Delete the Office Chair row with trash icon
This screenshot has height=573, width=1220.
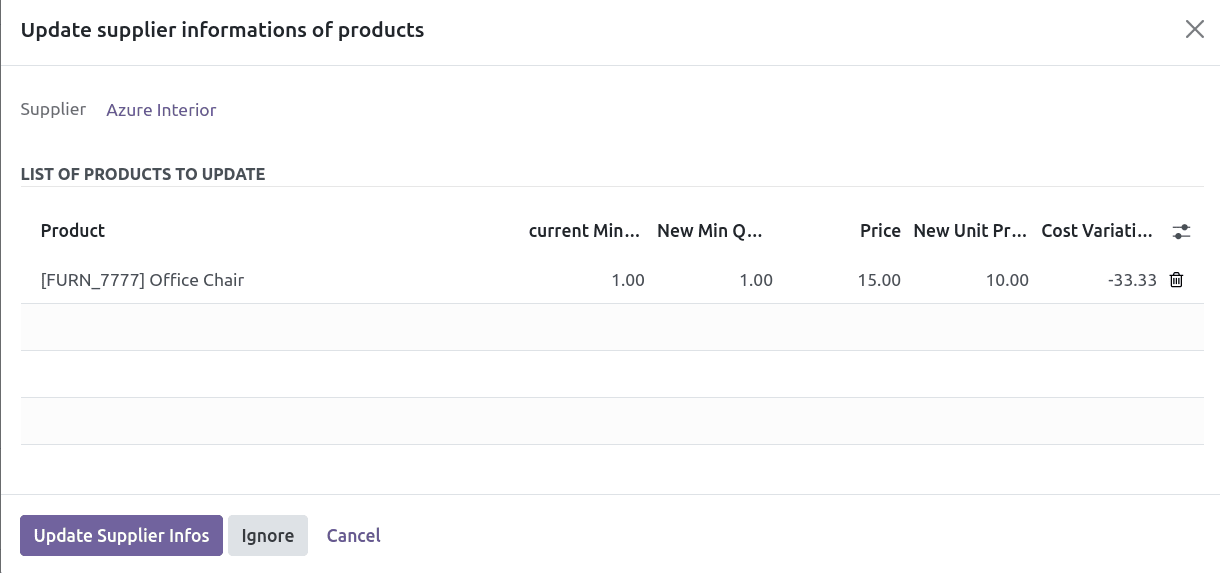click(1176, 280)
